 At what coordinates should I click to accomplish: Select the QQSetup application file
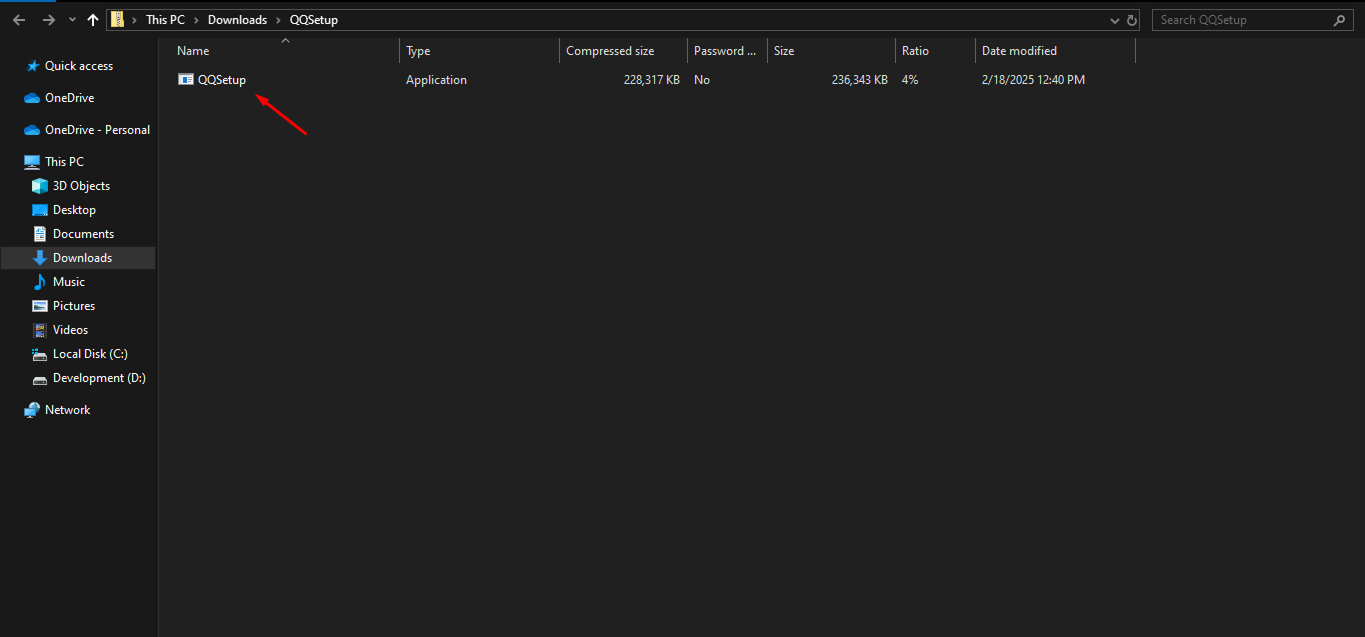pos(221,80)
